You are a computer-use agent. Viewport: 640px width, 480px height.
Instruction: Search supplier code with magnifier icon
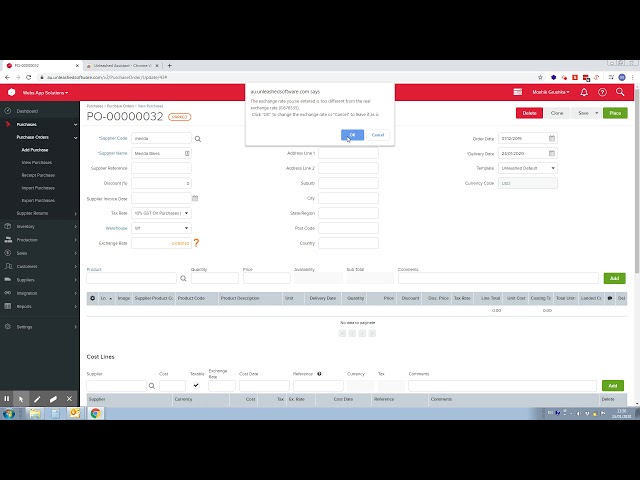point(198,139)
